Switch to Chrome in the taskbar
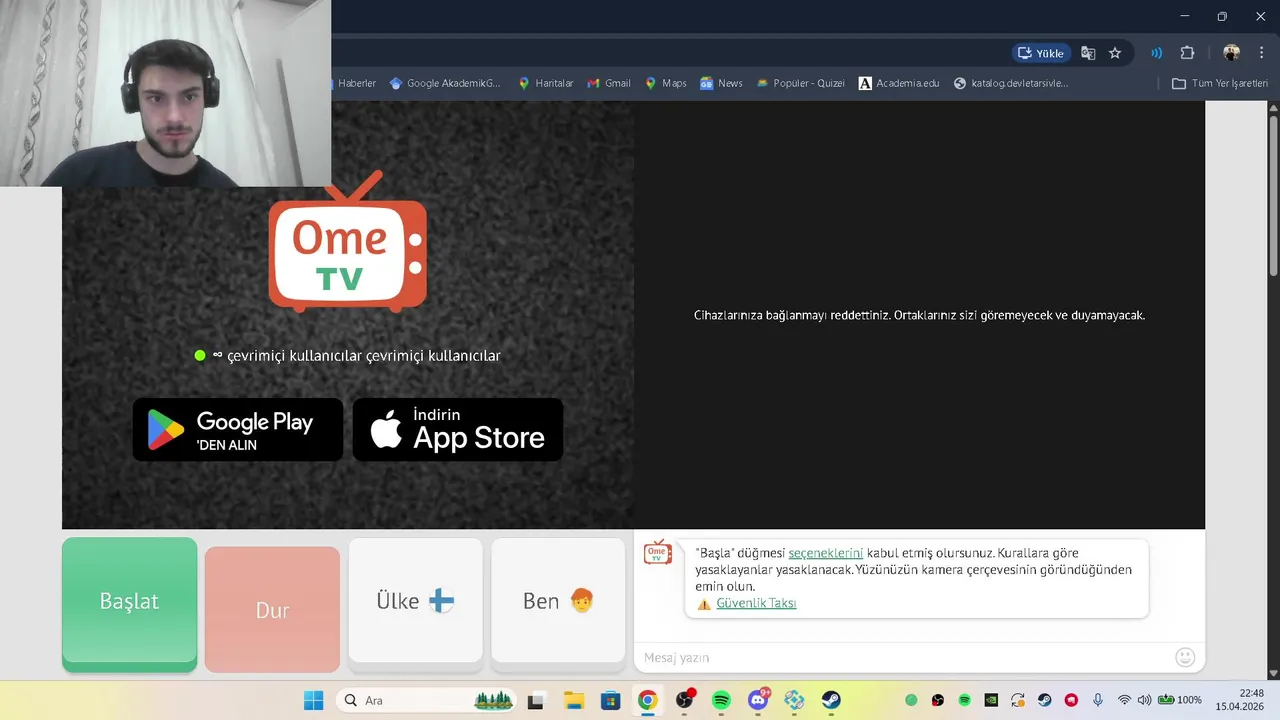1280x720 pixels. 647,700
